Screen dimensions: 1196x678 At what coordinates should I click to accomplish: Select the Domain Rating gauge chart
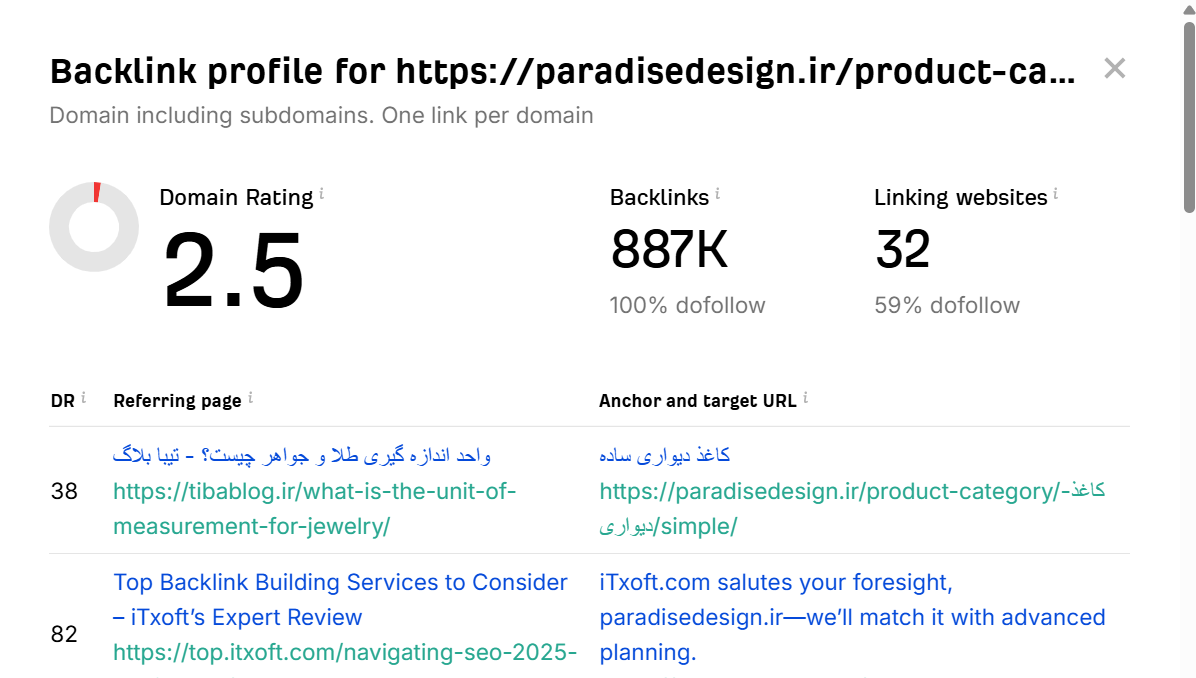tap(94, 227)
